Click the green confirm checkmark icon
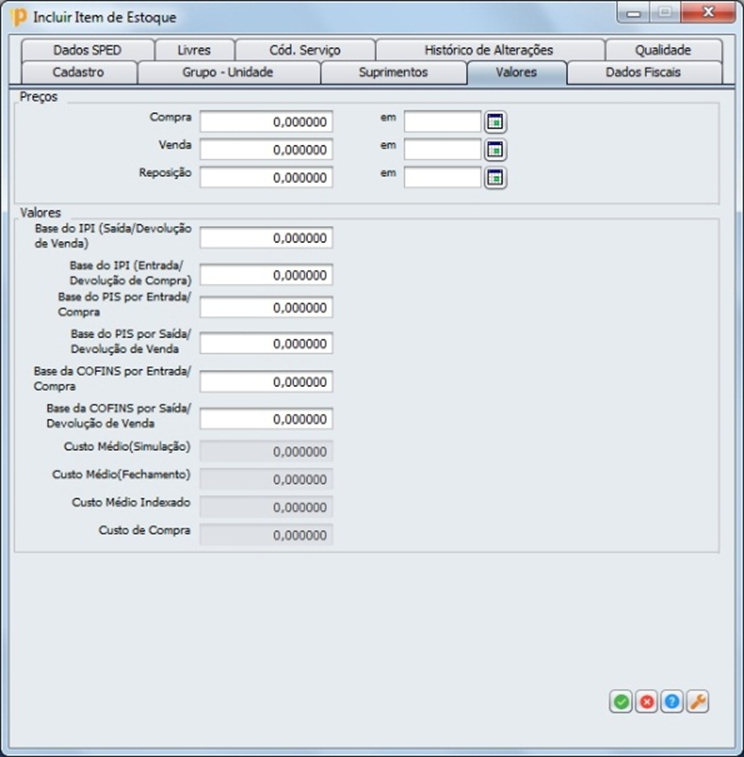This screenshot has height=757, width=744. (x=621, y=702)
